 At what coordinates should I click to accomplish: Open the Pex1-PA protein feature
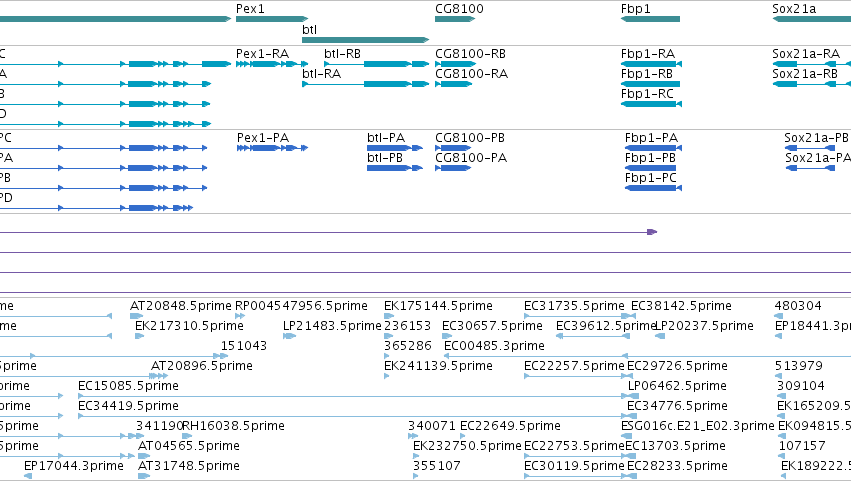pyautogui.click(x=263, y=138)
